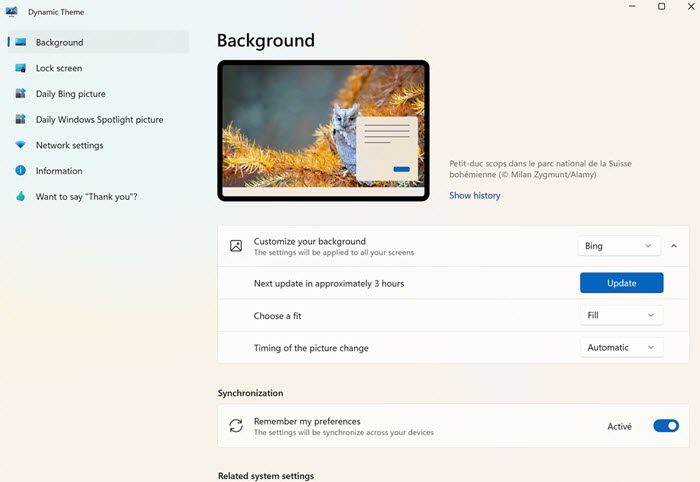
Task: Click the Next update in approximately 3 hours text
Action: [x=329, y=283]
